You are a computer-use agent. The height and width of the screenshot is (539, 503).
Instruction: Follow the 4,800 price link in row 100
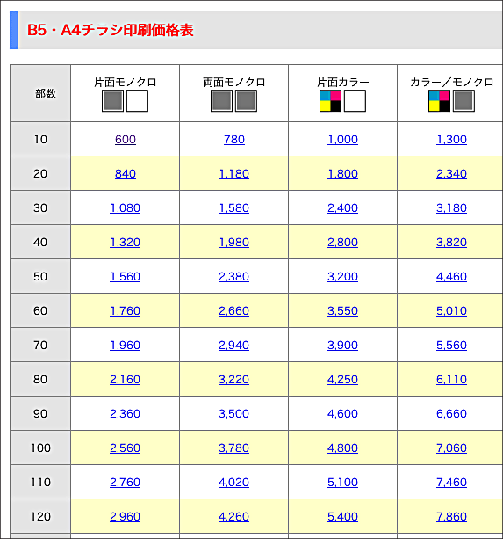[342, 448]
